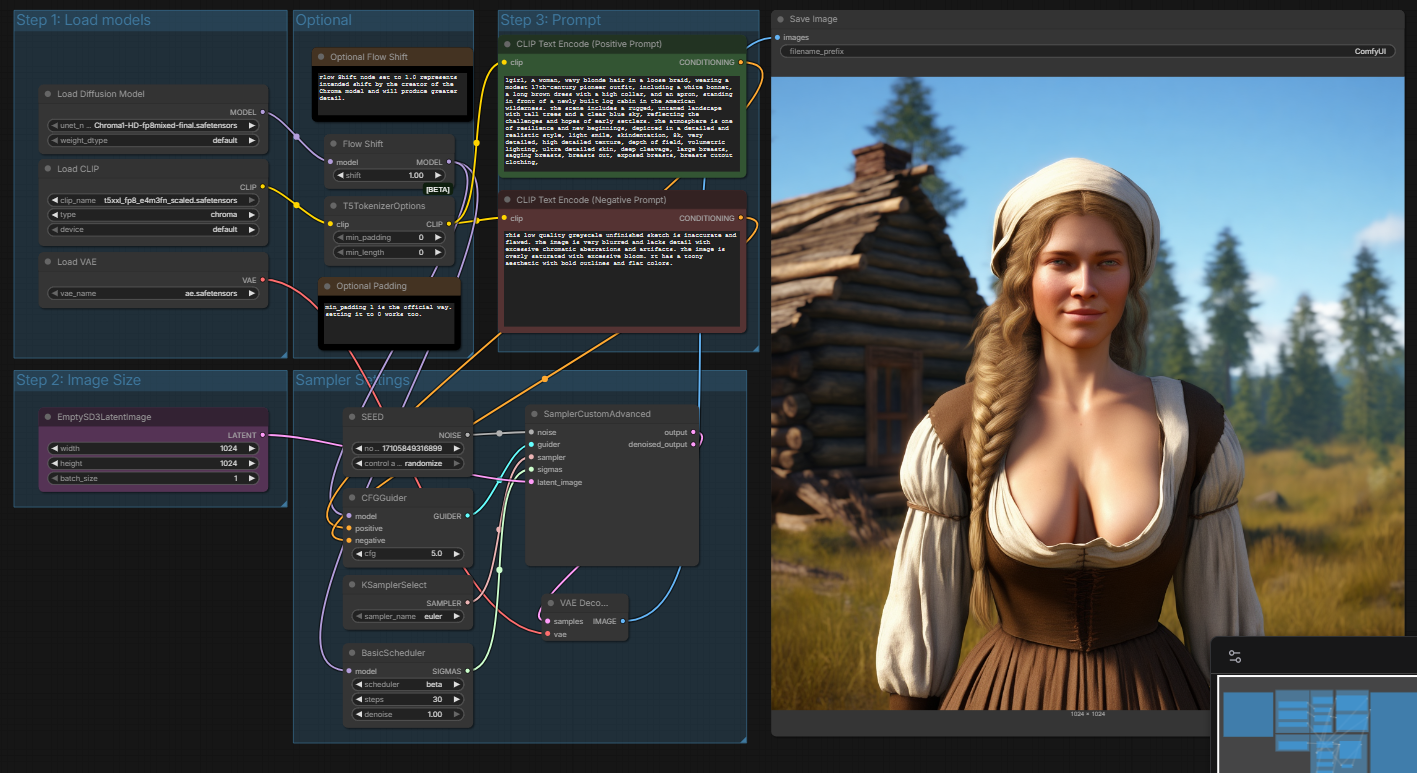The height and width of the screenshot is (773, 1417).
Task: Select the 'Optional' group title
Action: [324, 20]
